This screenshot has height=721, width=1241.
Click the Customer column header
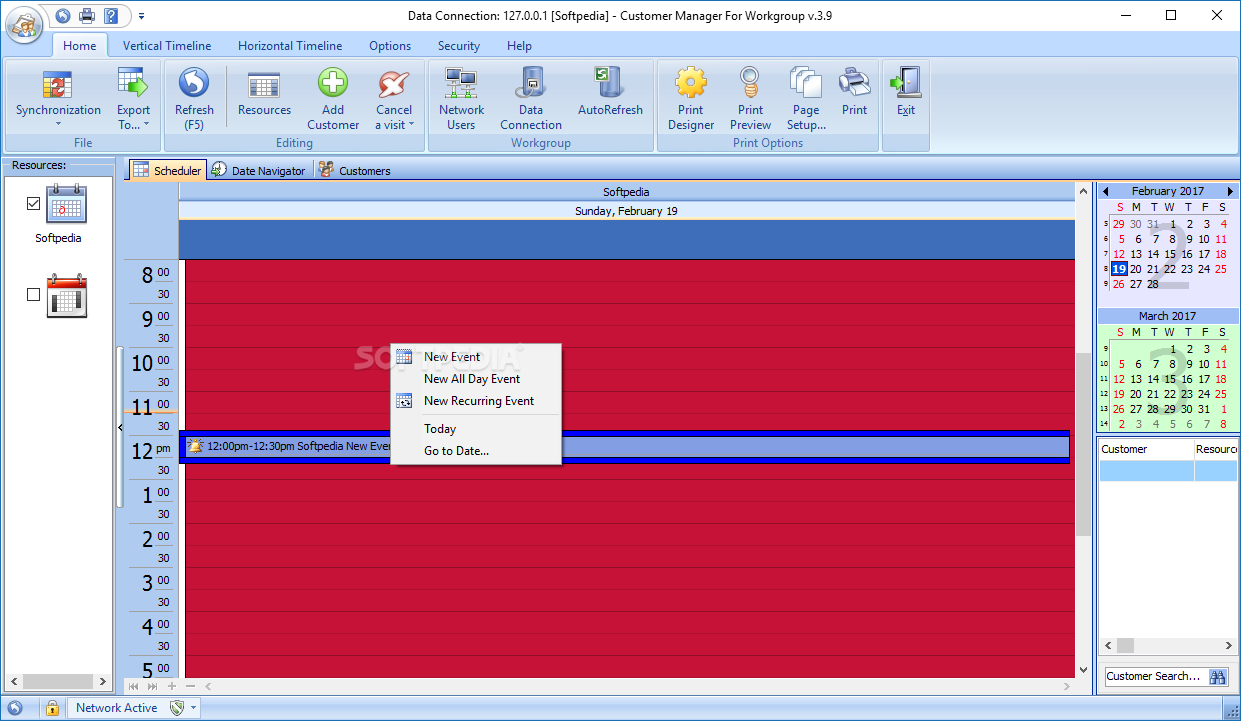coord(1146,449)
